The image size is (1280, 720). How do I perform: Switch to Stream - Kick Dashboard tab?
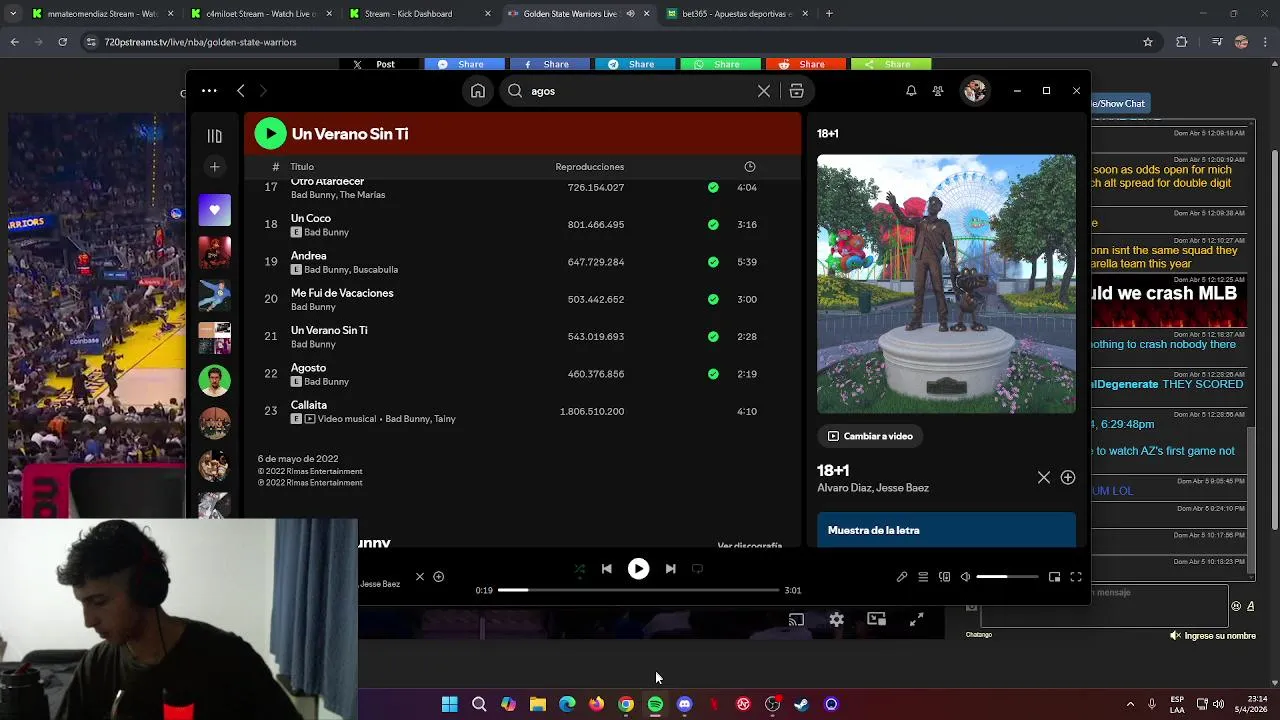[420, 14]
